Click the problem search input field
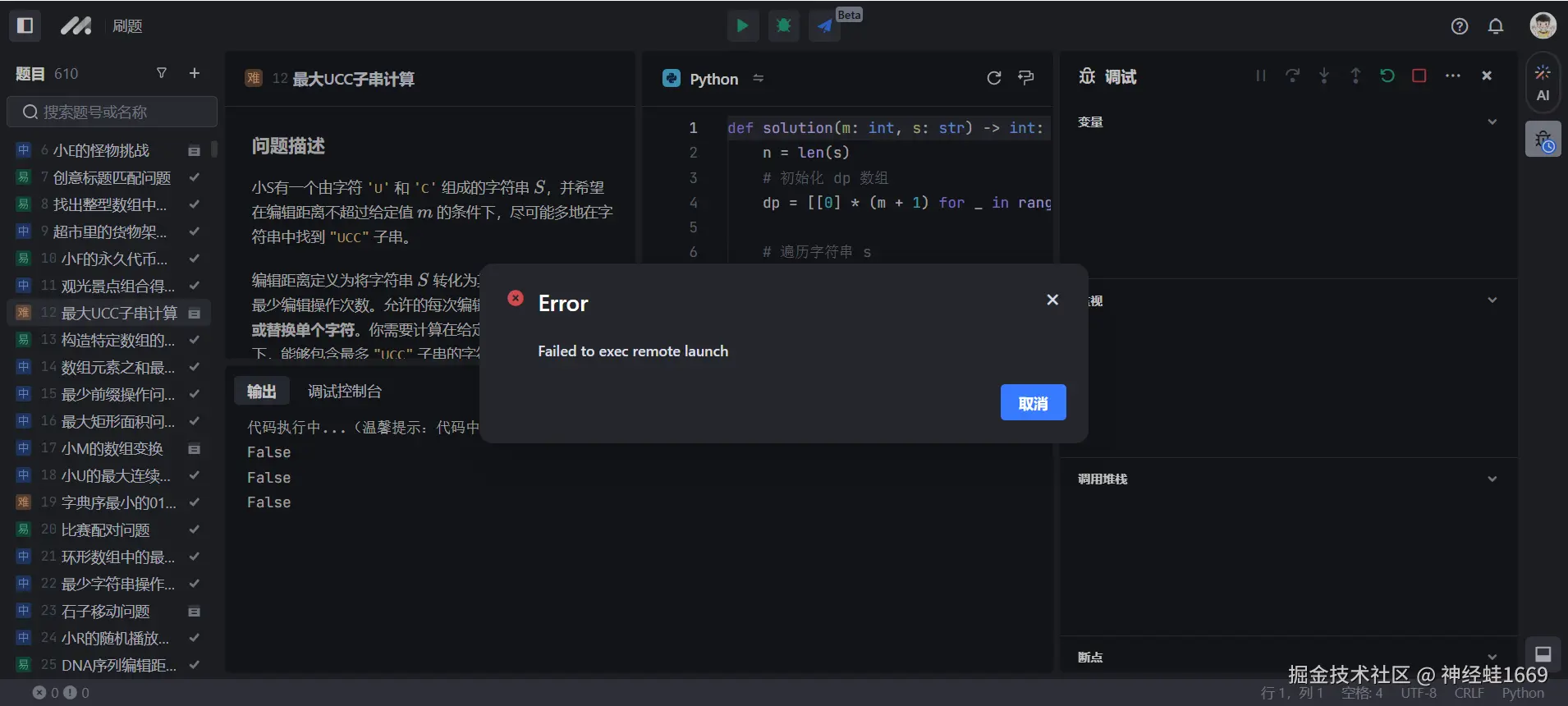The image size is (1568, 706). coord(112,112)
